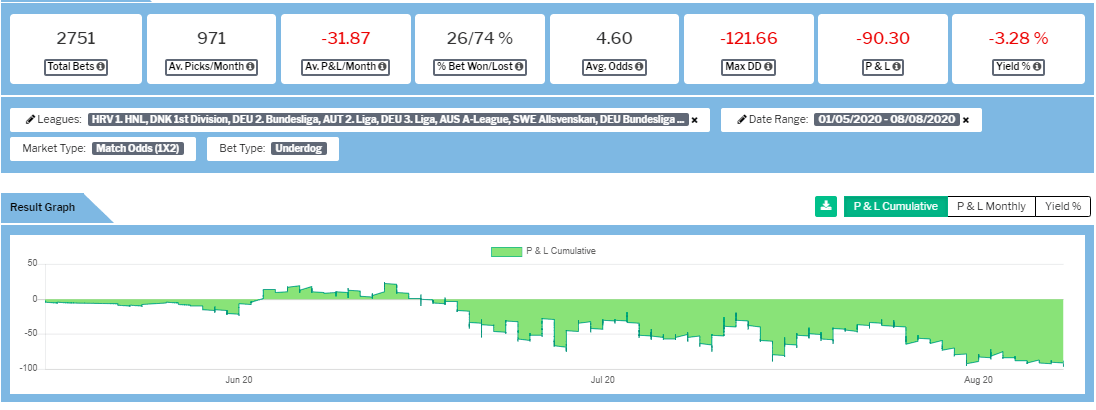
Task: Select the 4.60 average odds value
Action: 614,38
